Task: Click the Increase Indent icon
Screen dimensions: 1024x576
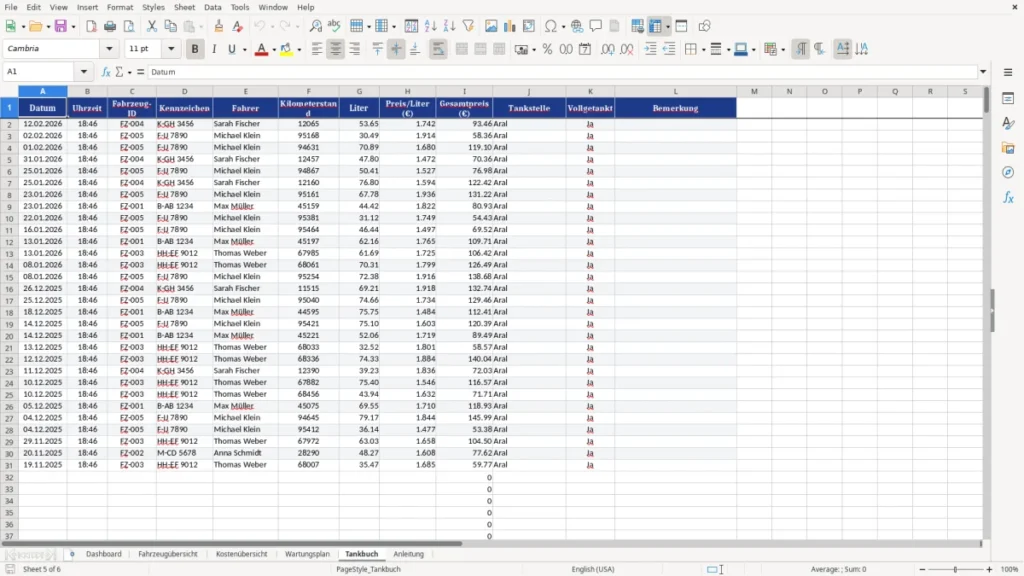Action: pos(650,49)
